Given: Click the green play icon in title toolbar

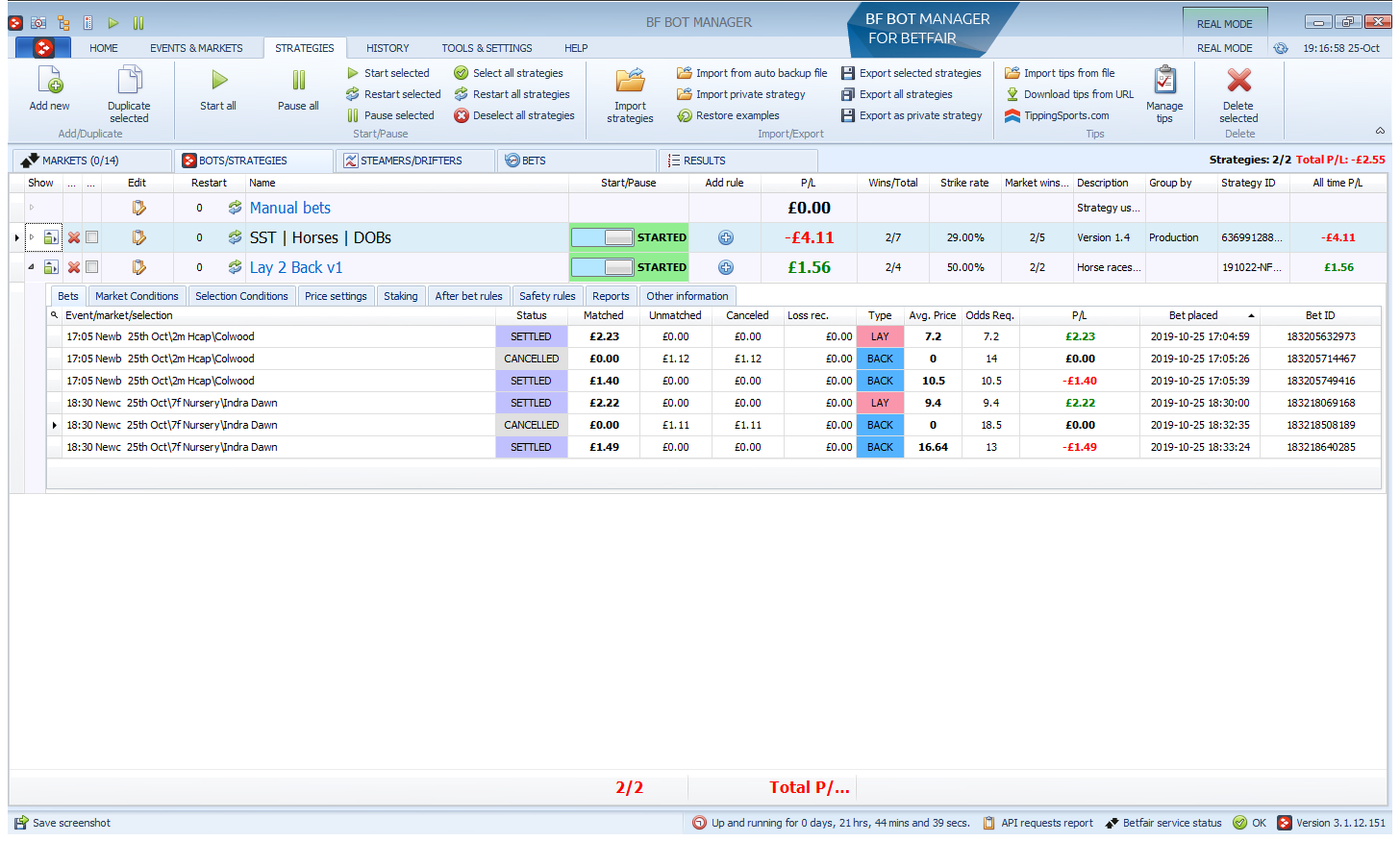Looking at the screenshot, I should tap(113, 22).
